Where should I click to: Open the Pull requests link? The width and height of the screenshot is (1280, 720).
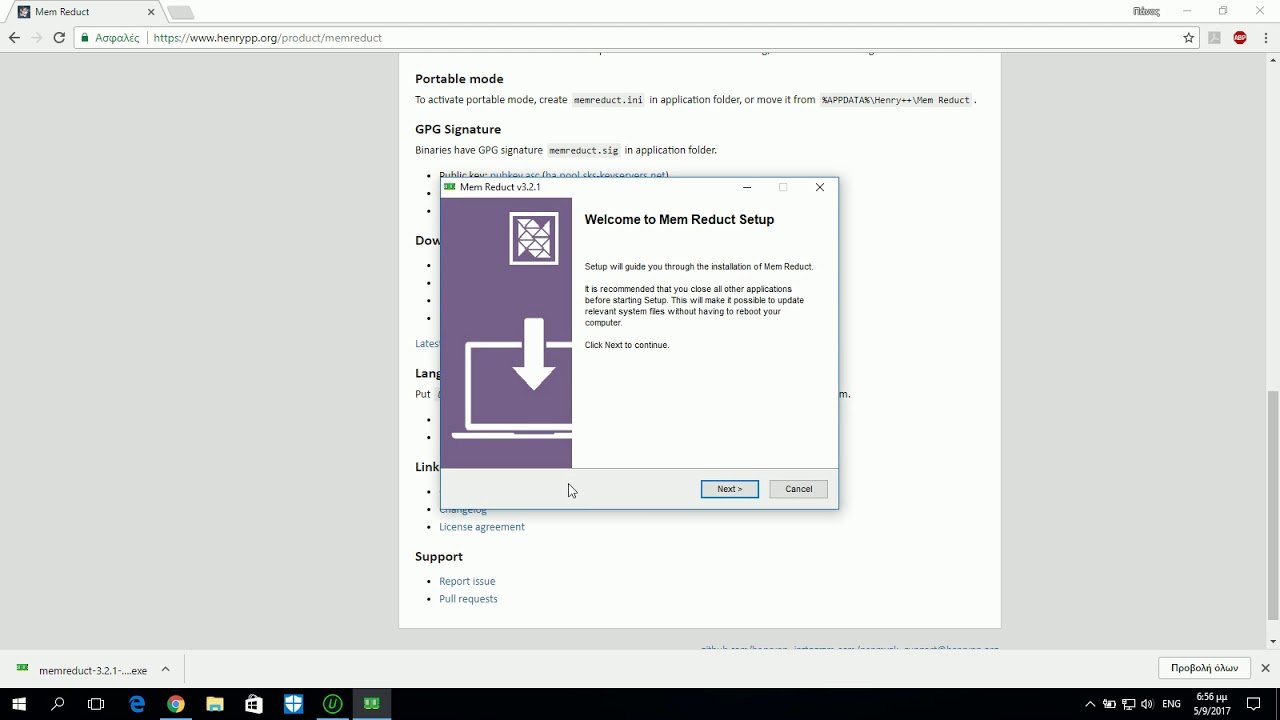click(x=468, y=599)
